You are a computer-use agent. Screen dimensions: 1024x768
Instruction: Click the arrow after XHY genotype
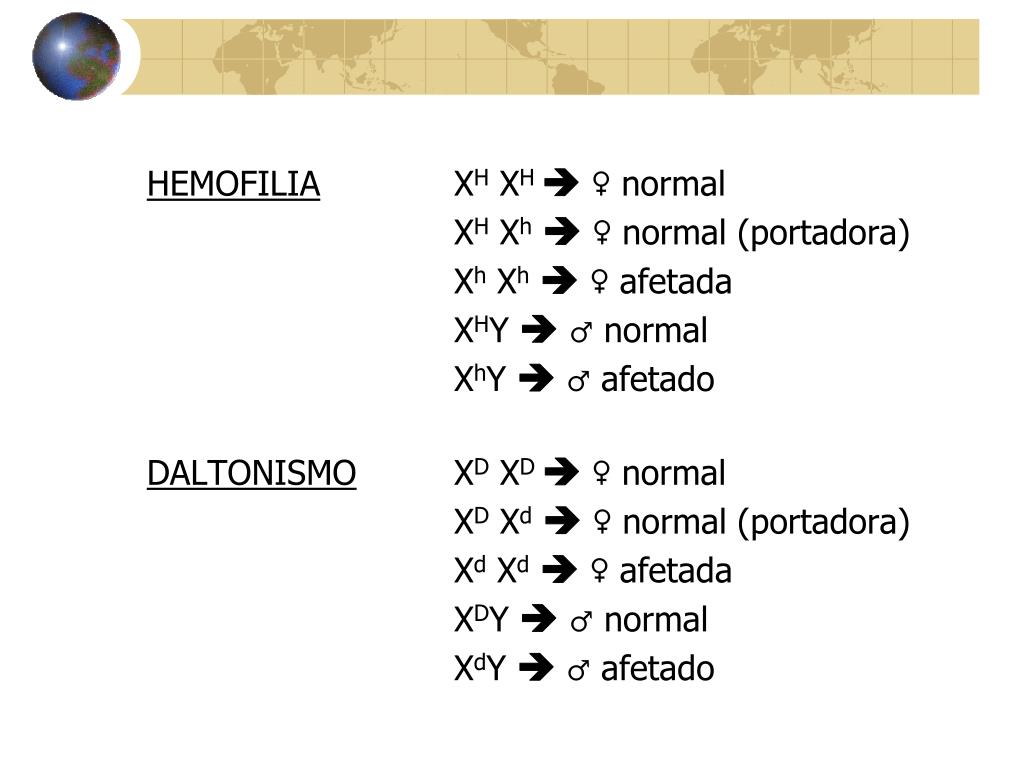pyautogui.click(x=539, y=330)
